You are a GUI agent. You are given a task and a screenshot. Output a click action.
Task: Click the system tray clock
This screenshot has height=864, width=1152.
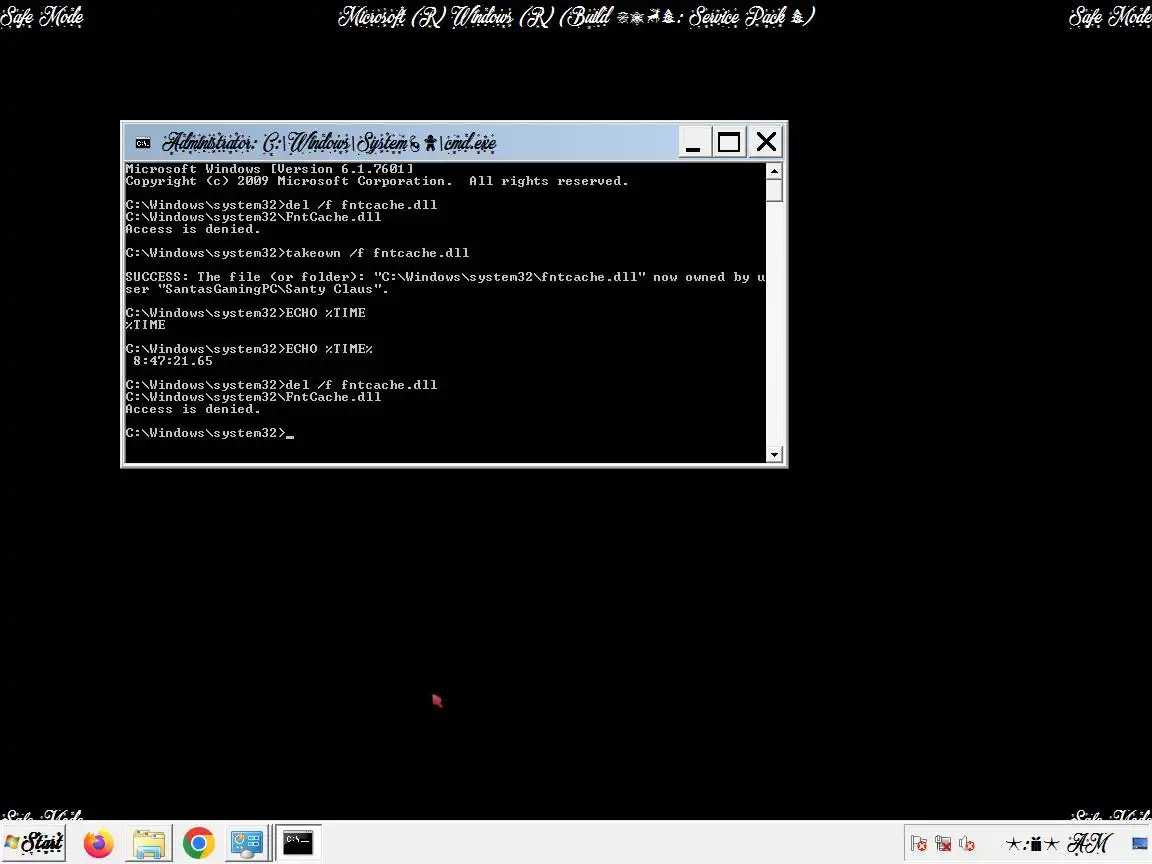pyautogui.click(x=1058, y=844)
